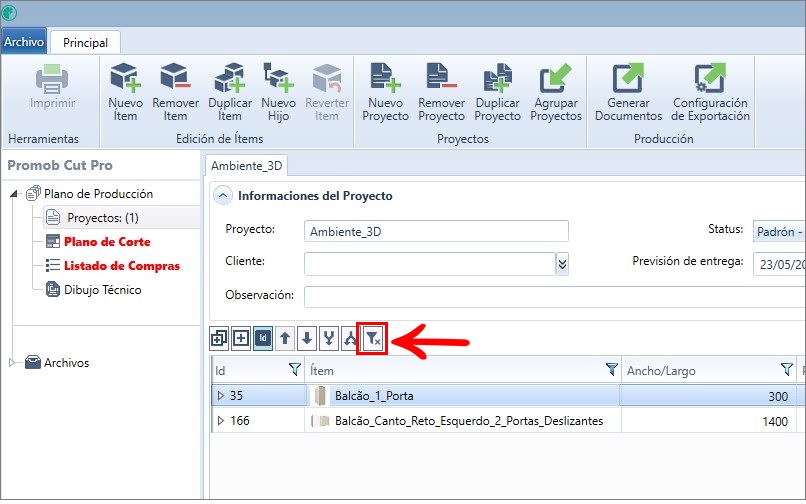This screenshot has height=504, width=806.
Task: Move item down with arrow icon
Action: [x=307, y=338]
